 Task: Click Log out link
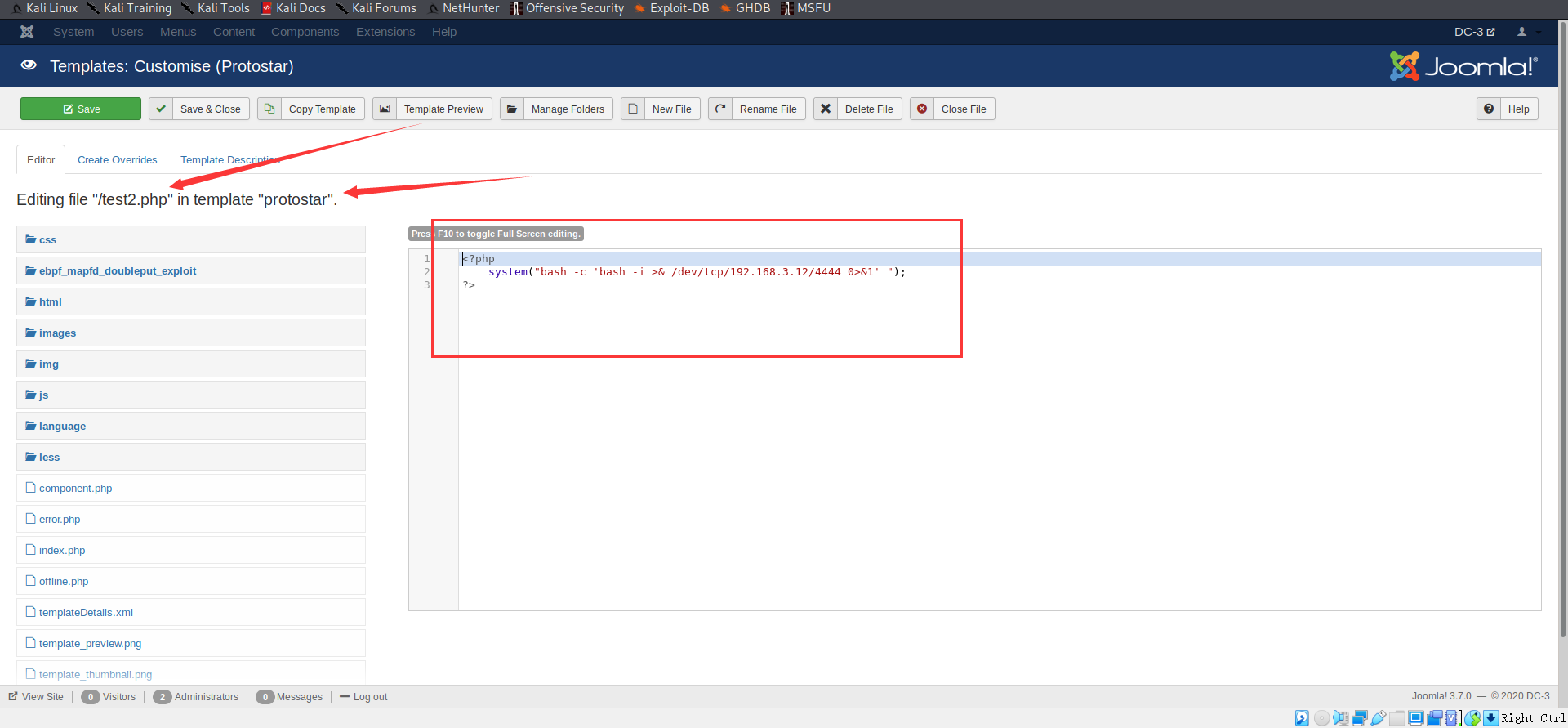pos(363,697)
